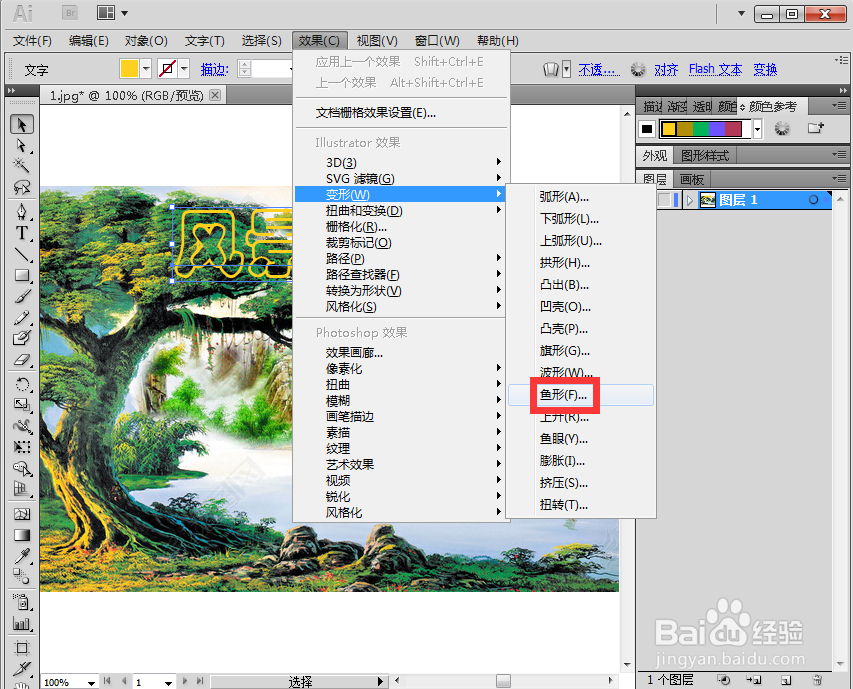
Task: Select the Artboard tool
Action: pyautogui.click(x=22, y=648)
